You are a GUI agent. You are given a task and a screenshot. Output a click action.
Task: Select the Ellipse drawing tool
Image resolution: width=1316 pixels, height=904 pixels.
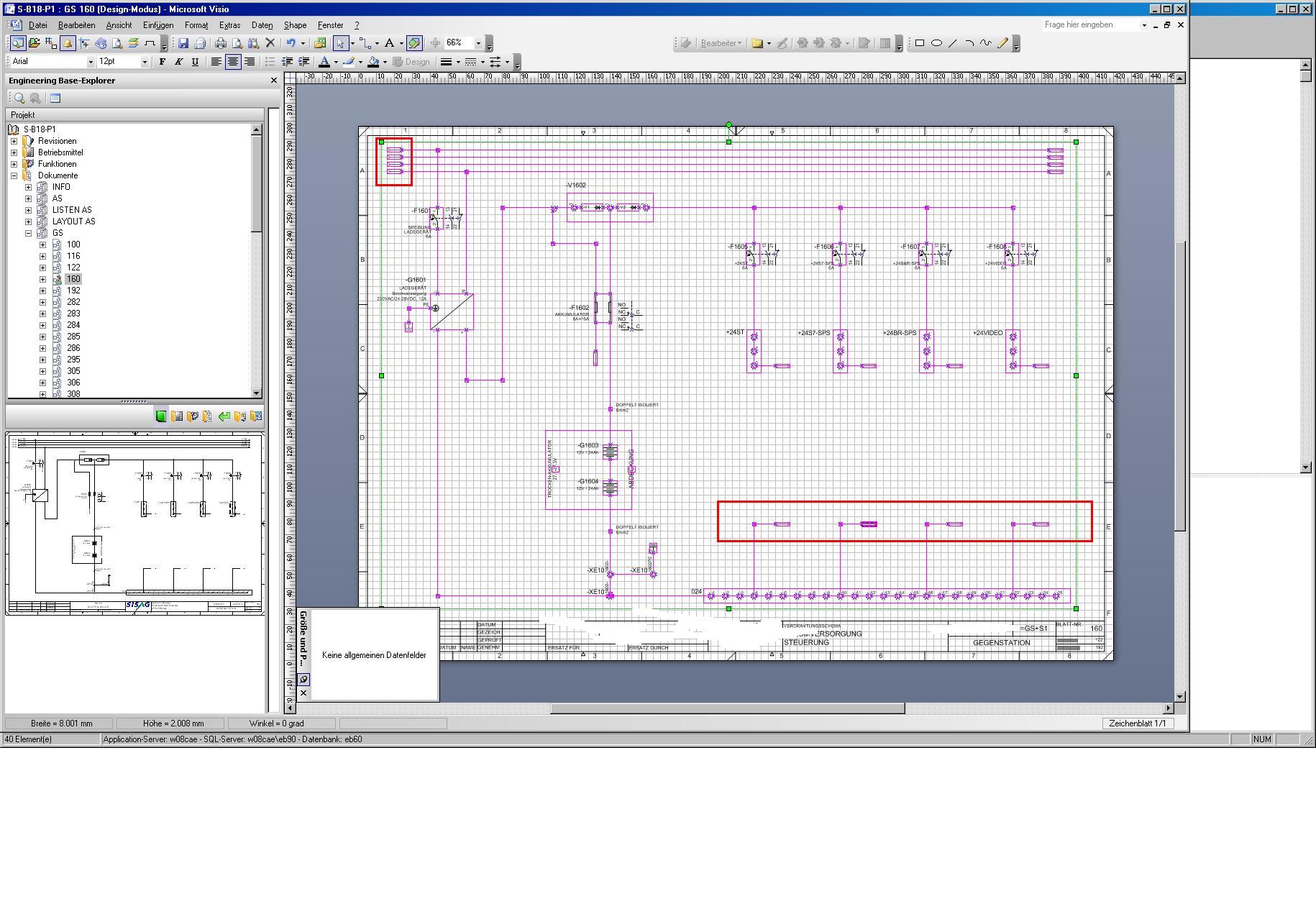tap(936, 43)
